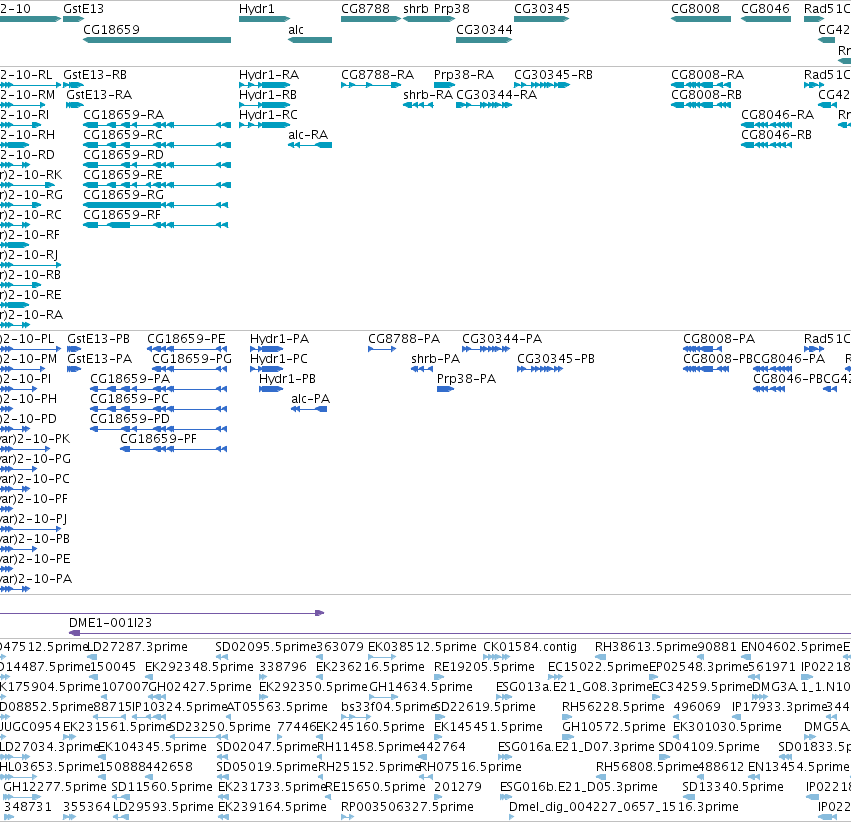The height and width of the screenshot is (822, 851).
Task: Select the CG8046-RA transcript
Action: [766, 125]
